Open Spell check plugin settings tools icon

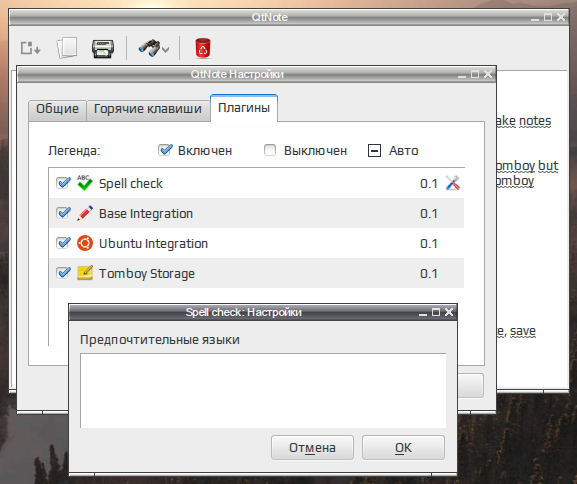tap(453, 183)
